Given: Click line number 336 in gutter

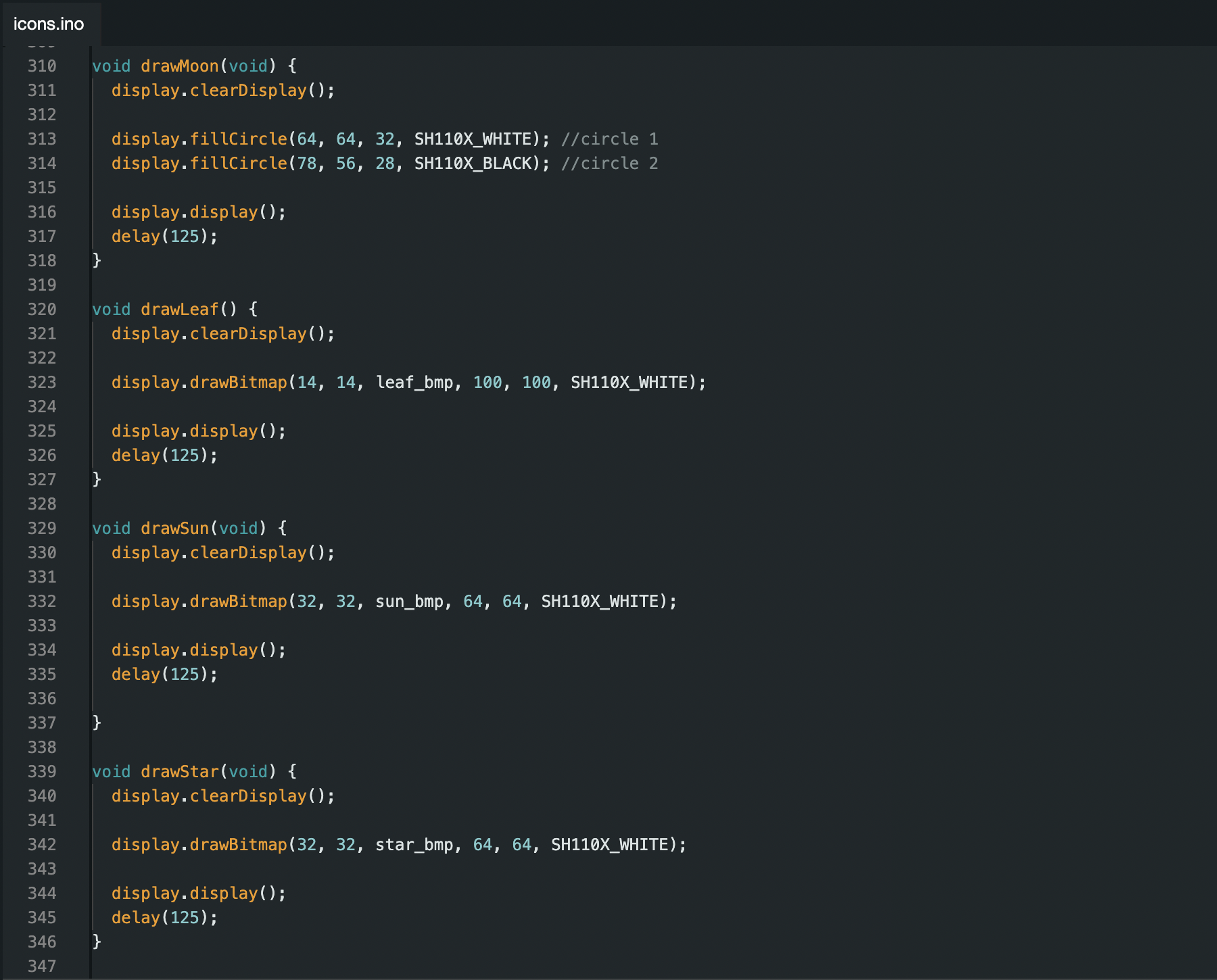Looking at the screenshot, I should [42, 699].
